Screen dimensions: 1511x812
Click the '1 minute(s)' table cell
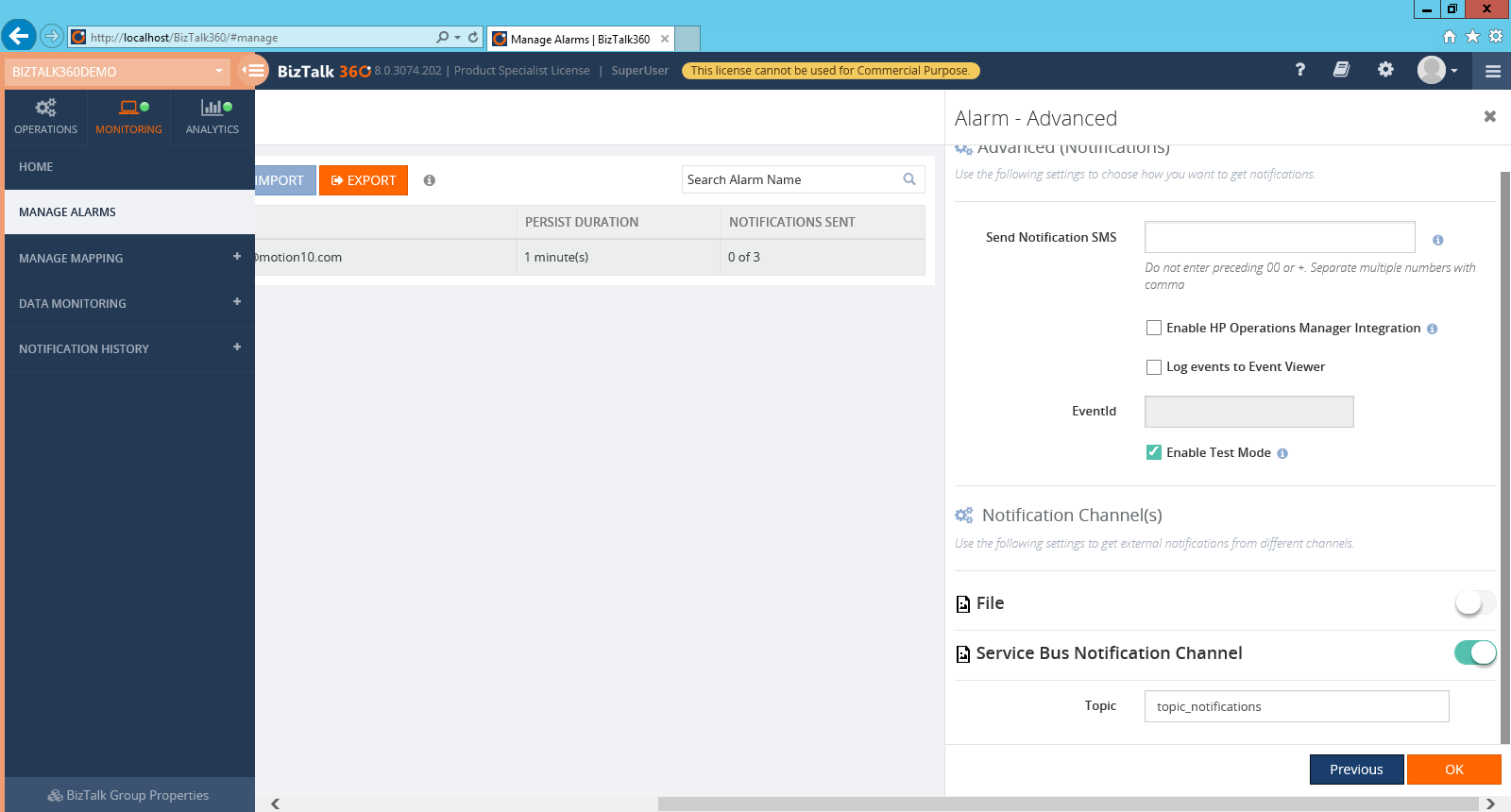pos(619,257)
